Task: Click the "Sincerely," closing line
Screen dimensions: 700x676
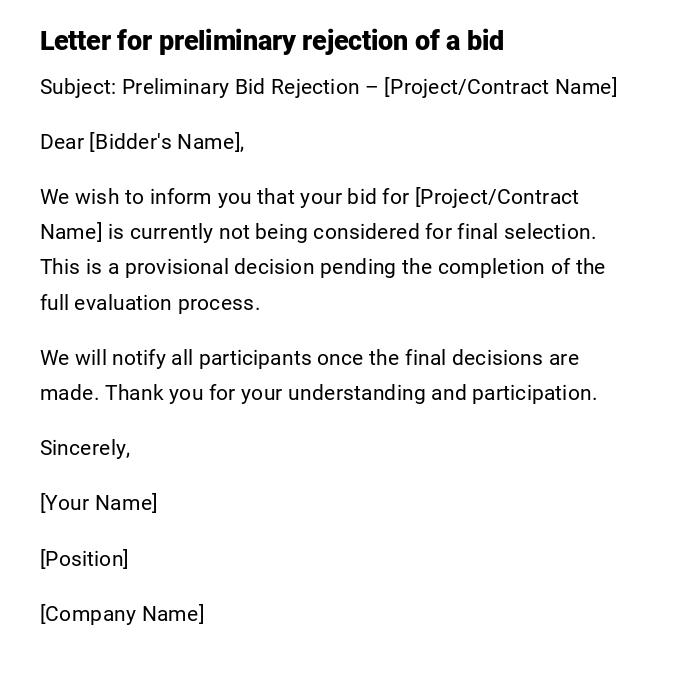Action: coord(85,448)
